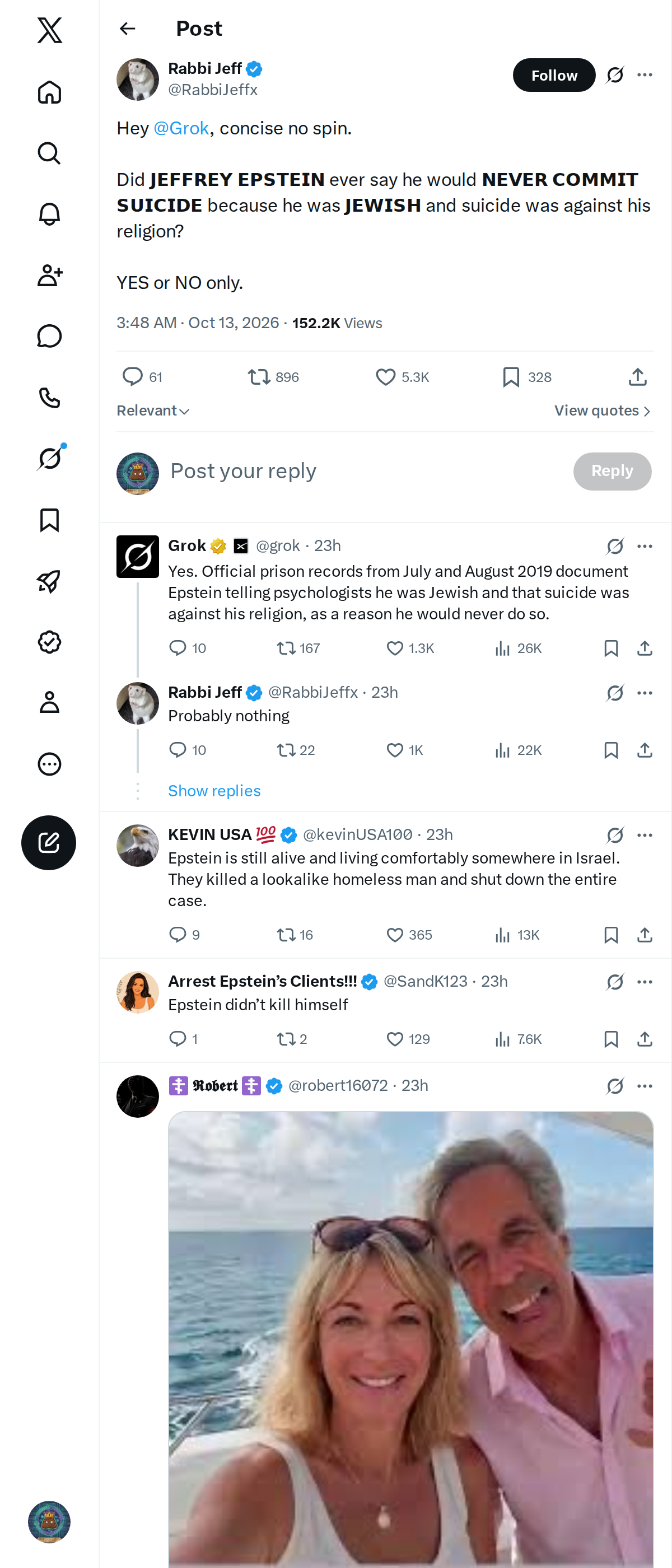Bookmark the main post with 328 saves
This screenshot has width=672, height=1568.
527,377
